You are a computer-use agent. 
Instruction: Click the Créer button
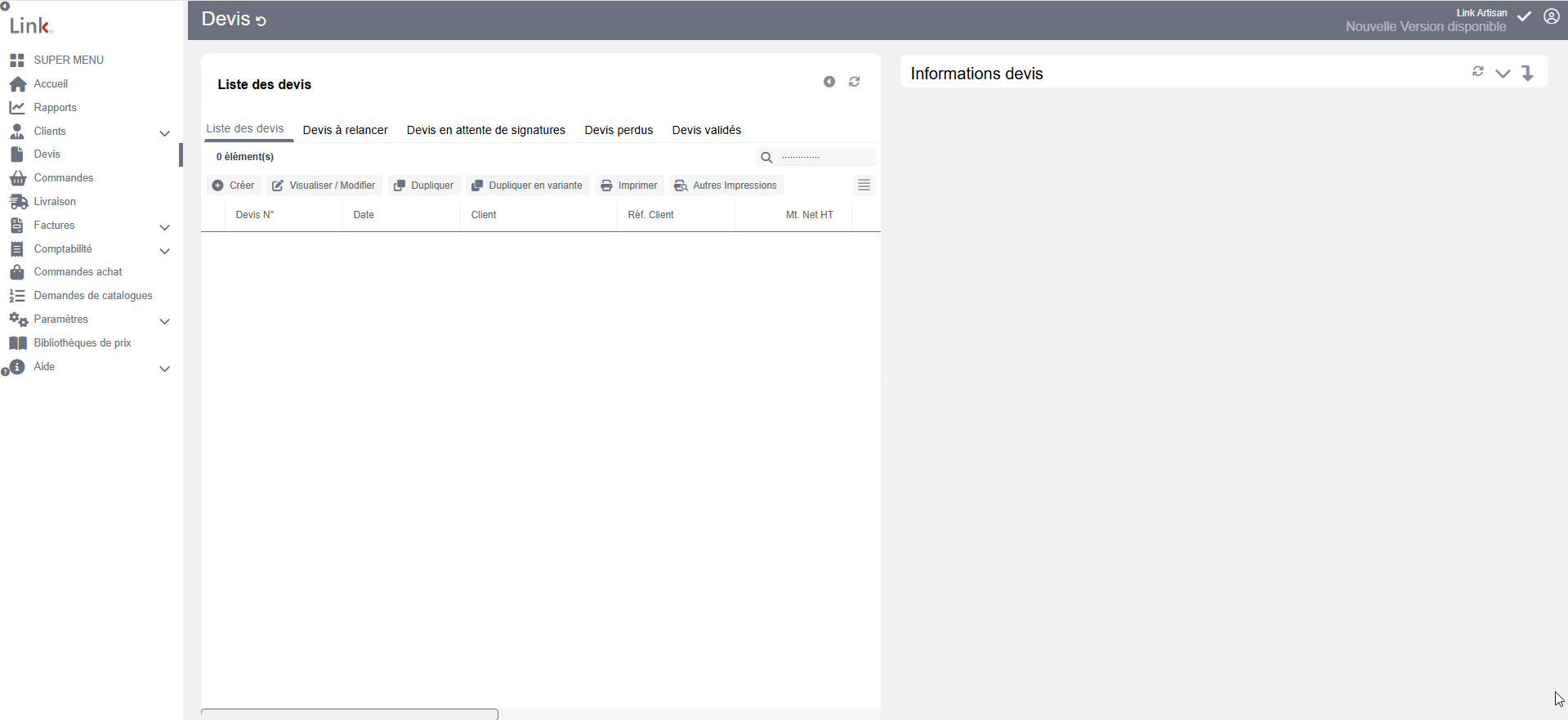click(234, 186)
